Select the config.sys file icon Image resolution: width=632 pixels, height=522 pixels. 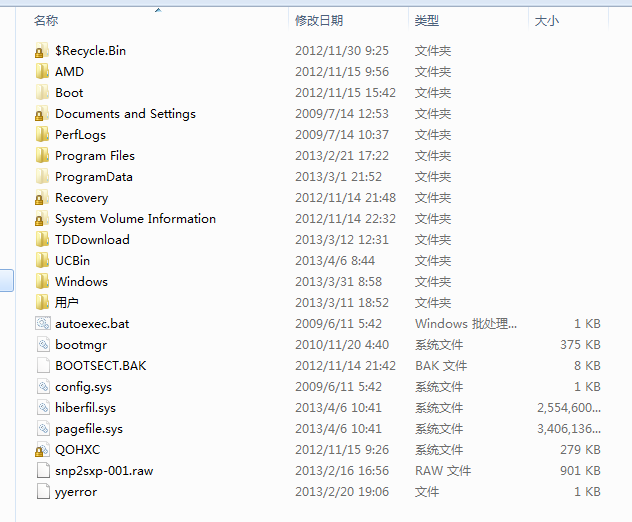(43, 387)
